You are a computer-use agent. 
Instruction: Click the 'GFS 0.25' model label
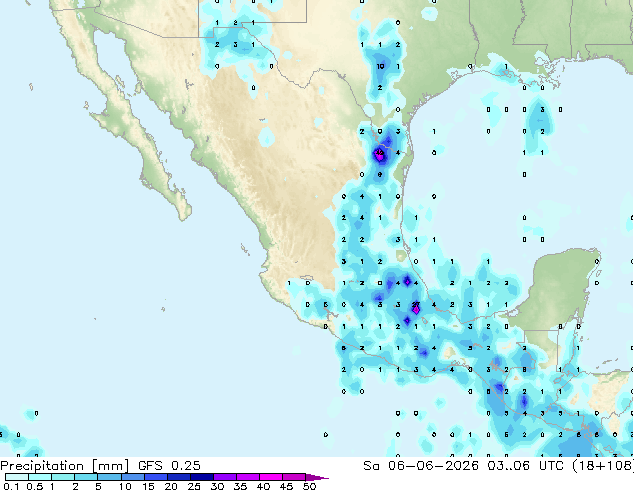pyautogui.click(x=169, y=466)
